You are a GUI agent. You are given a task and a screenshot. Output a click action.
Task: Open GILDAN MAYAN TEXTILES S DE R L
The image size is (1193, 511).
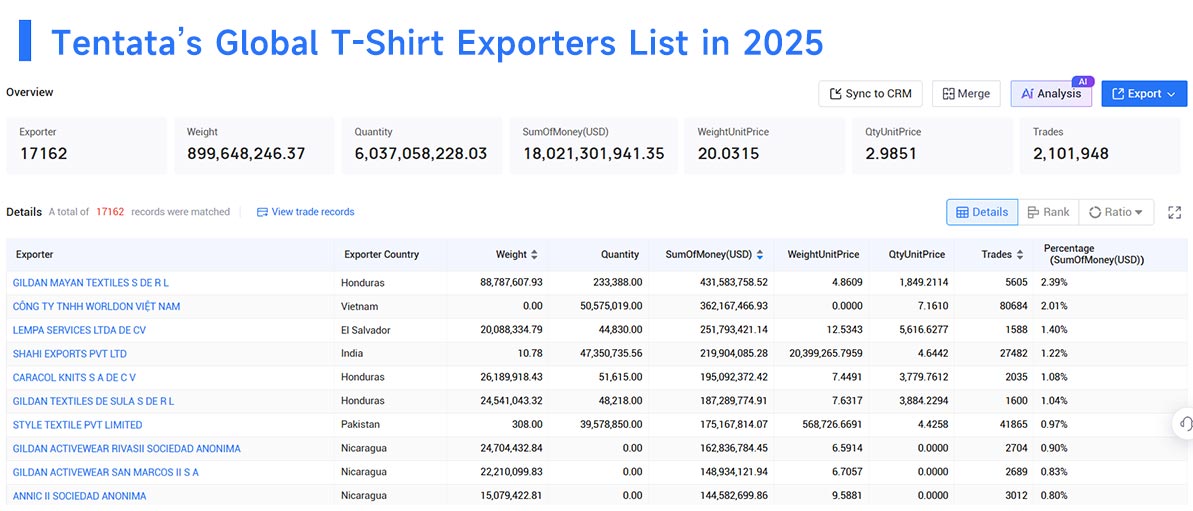coord(91,283)
